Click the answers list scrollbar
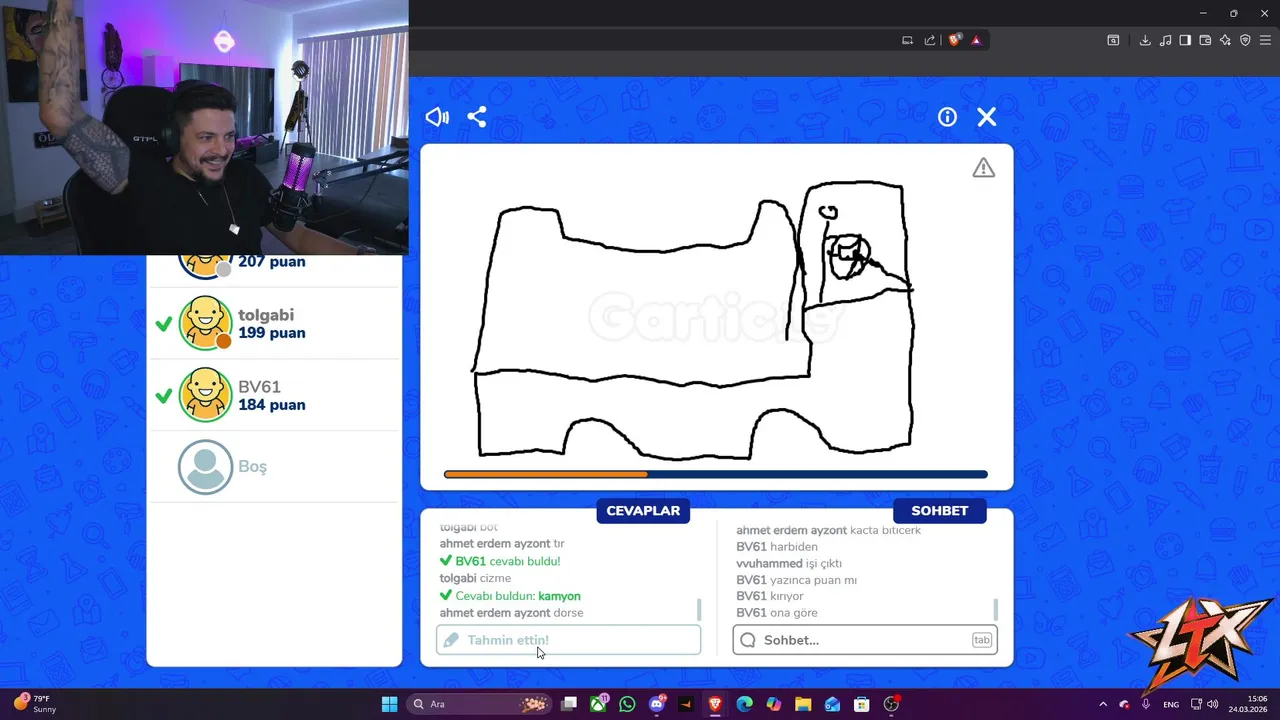The image size is (1280, 720). pyautogui.click(x=698, y=609)
